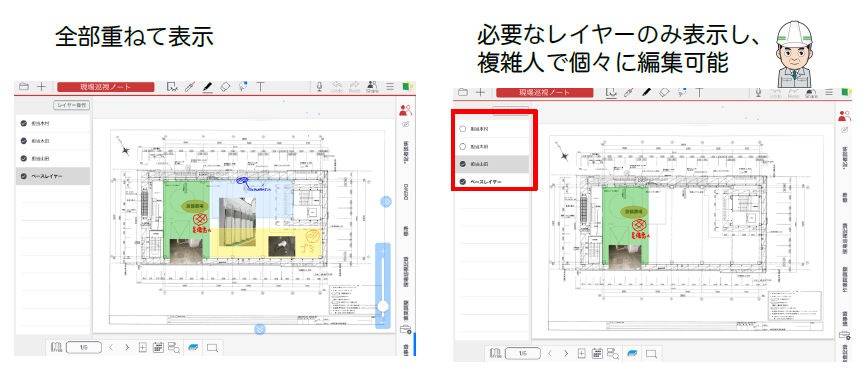Click microphone icon in 全部重ねて表示 screenshot
860x378 pixels.
[x=319, y=87]
